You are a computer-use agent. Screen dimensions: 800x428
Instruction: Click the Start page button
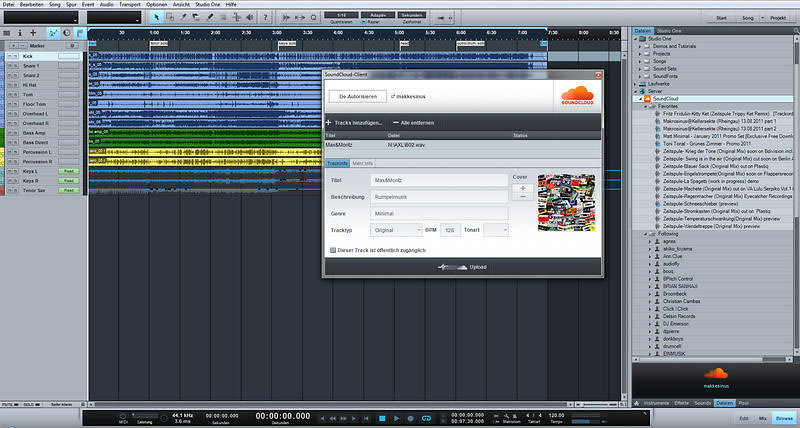(x=721, y=18)
